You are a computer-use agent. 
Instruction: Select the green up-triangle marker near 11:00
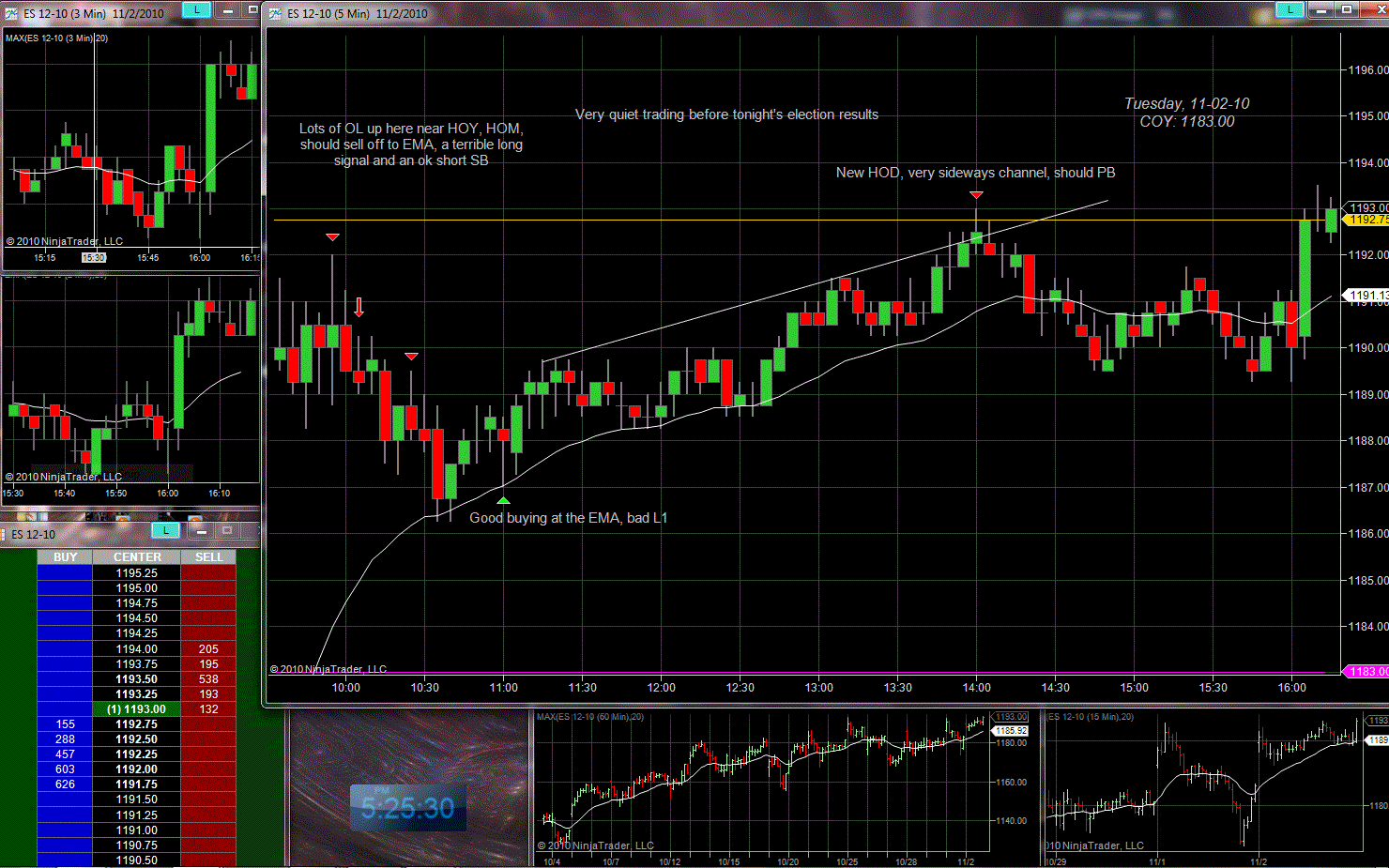(504, 501)
